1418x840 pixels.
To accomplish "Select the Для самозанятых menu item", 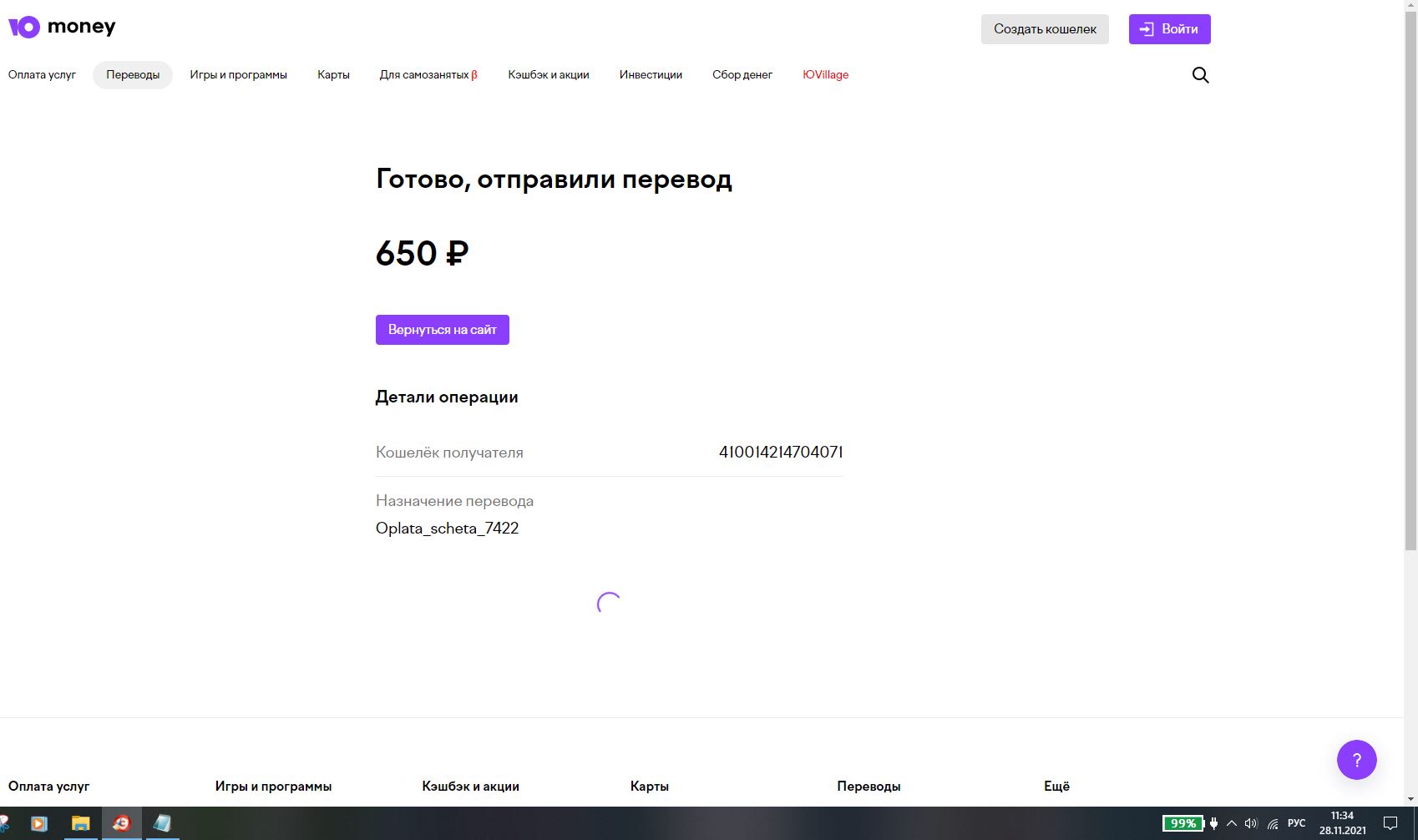I will point(428,75).
